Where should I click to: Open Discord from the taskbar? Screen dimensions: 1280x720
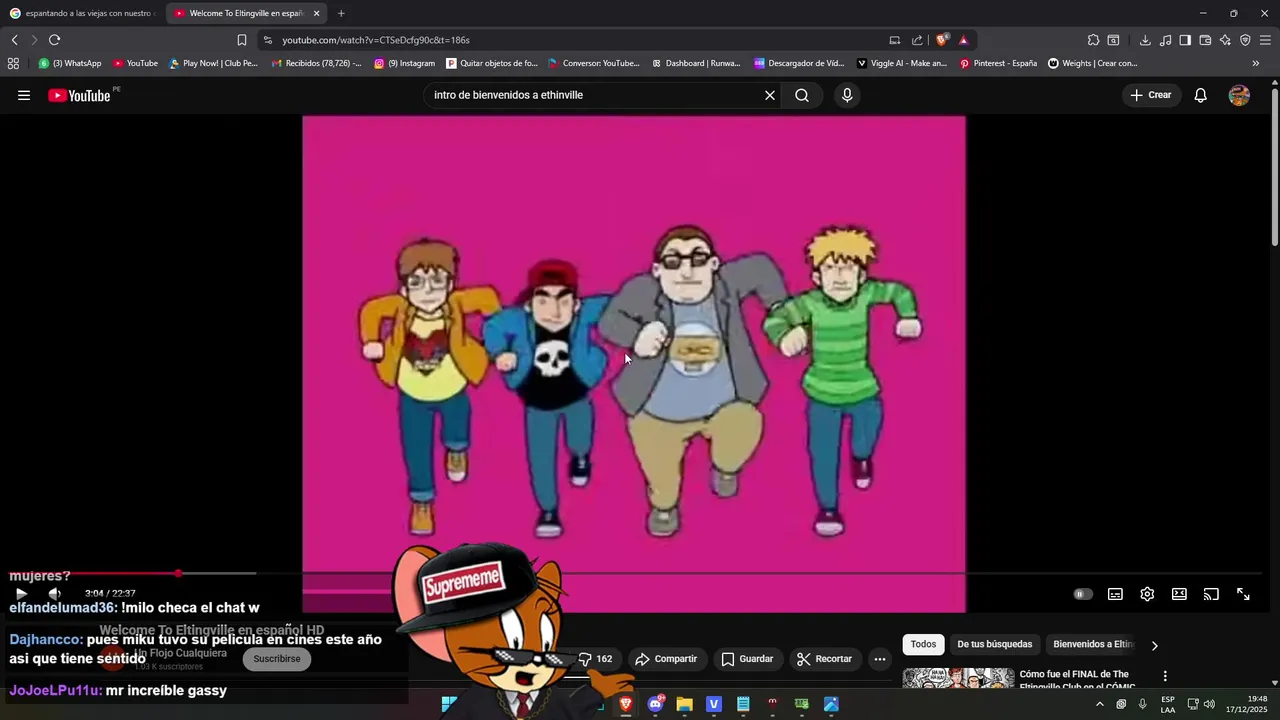pos(656,704)
